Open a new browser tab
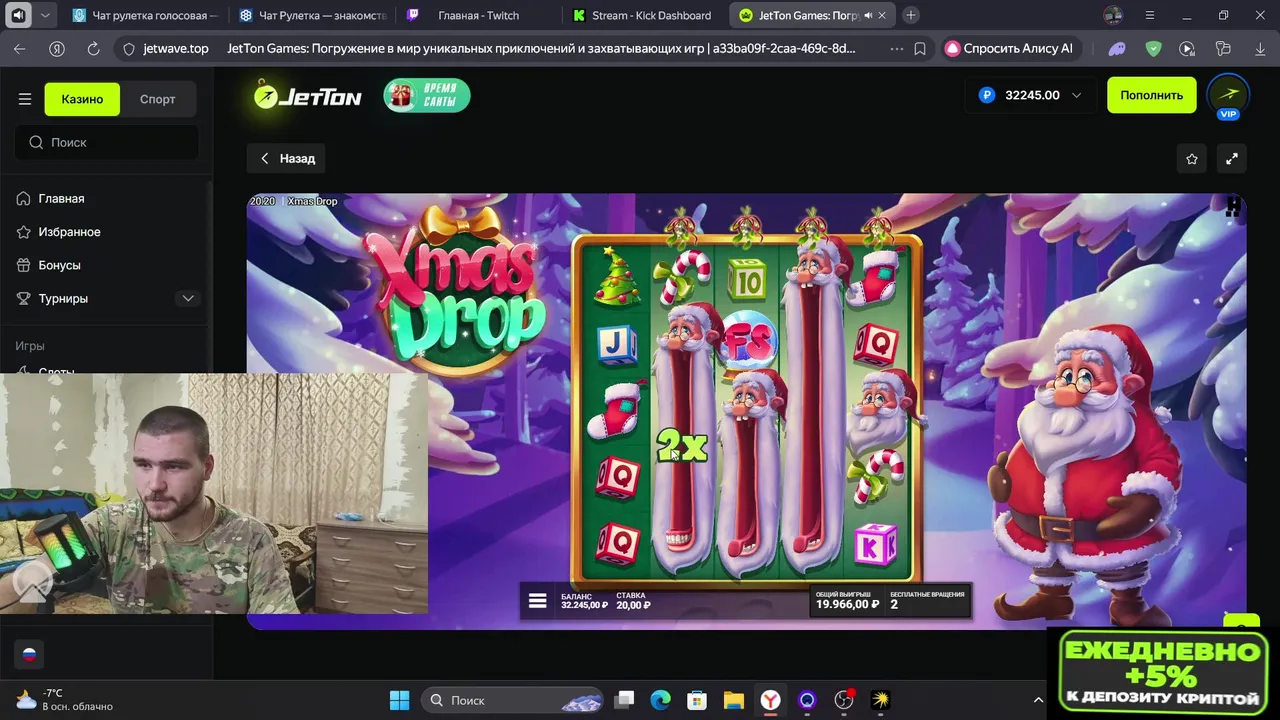1280x720 pixels. pyautogui.click(x=910, y=15)
